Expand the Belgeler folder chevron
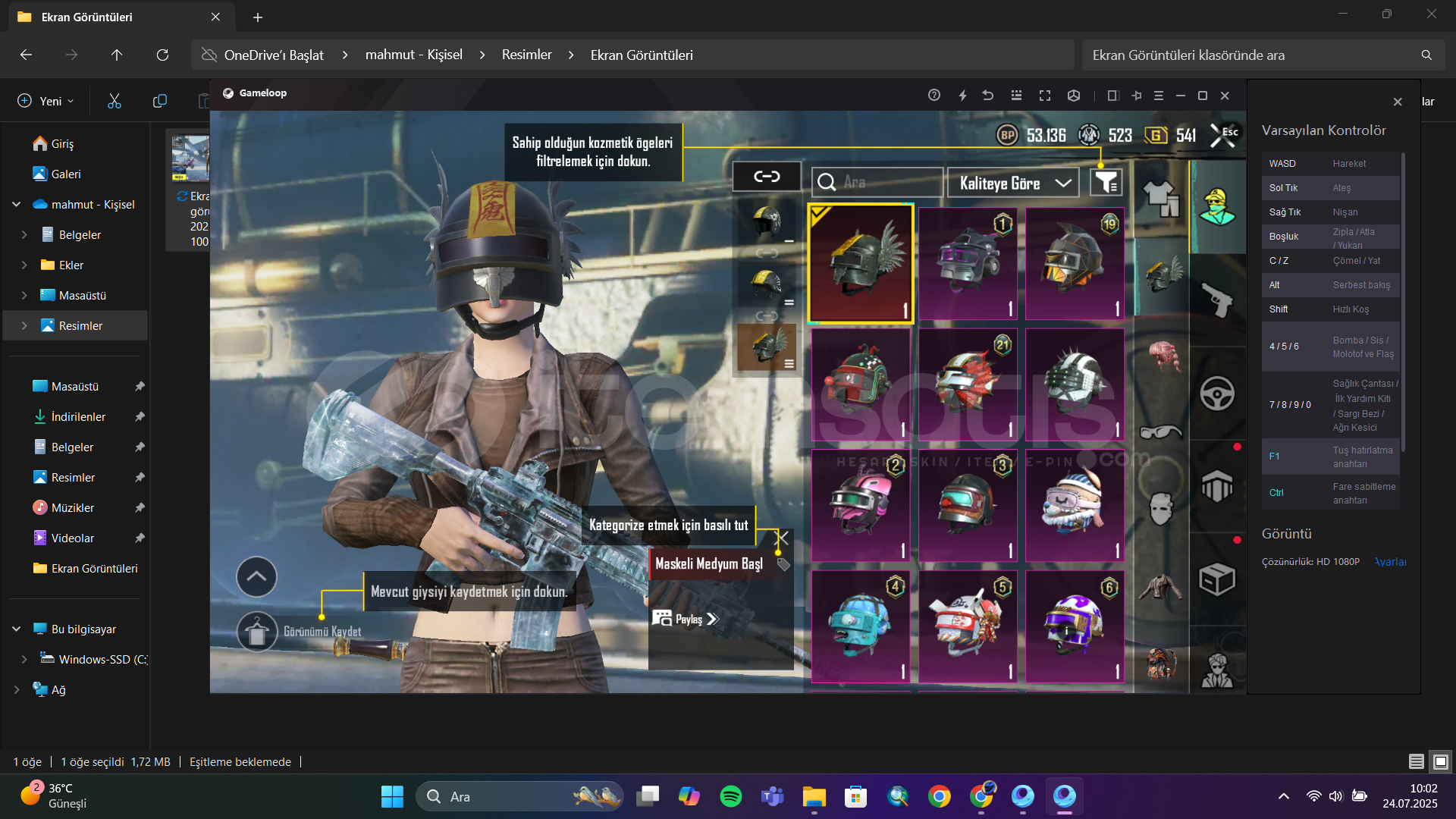The width and height of the screenshot is (1456, 819). point(24,235)
